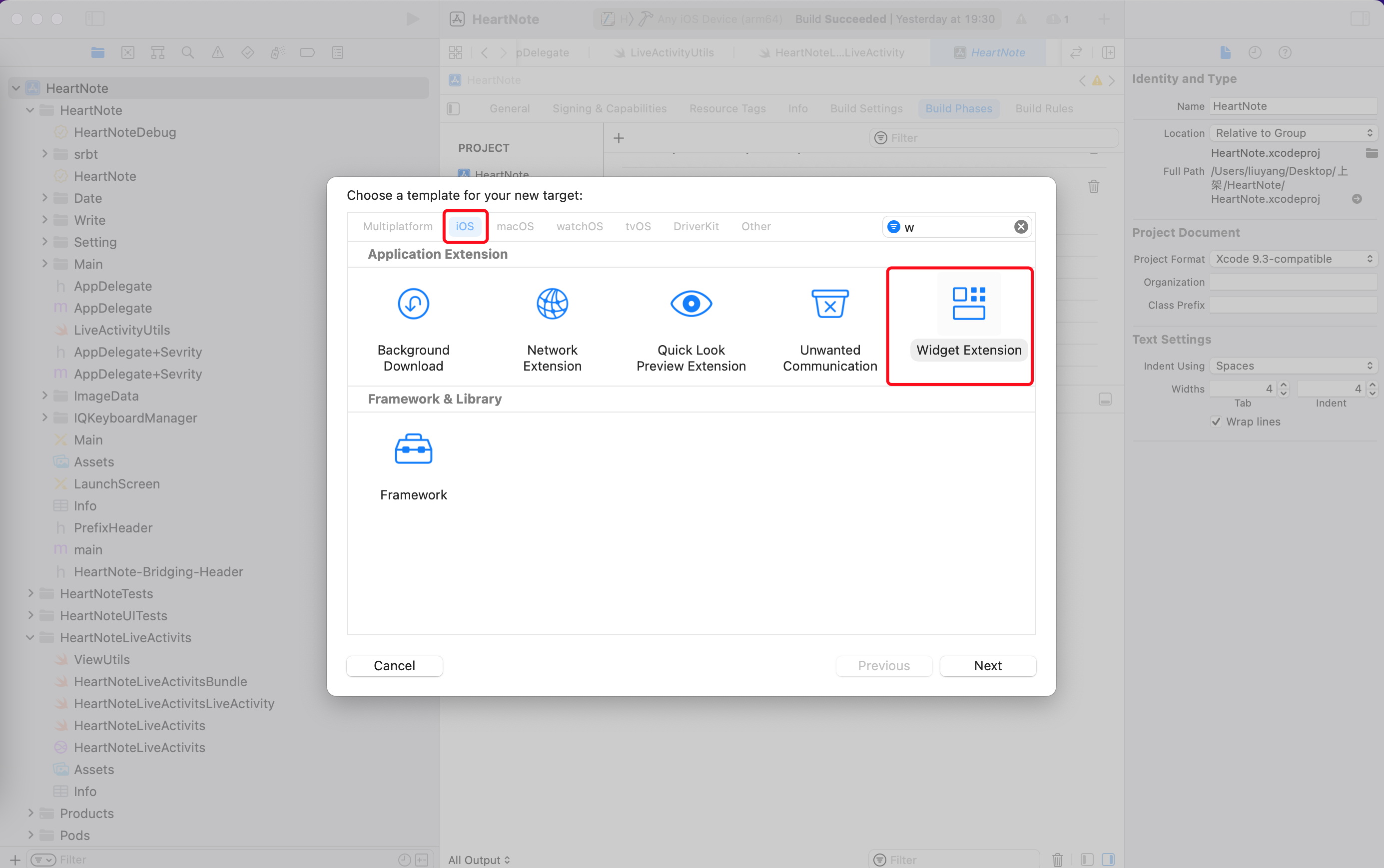This screenshot has height=868, width=1384.
Task: Increment the Tab width stepper
Action: click(x=1284, y=385)
